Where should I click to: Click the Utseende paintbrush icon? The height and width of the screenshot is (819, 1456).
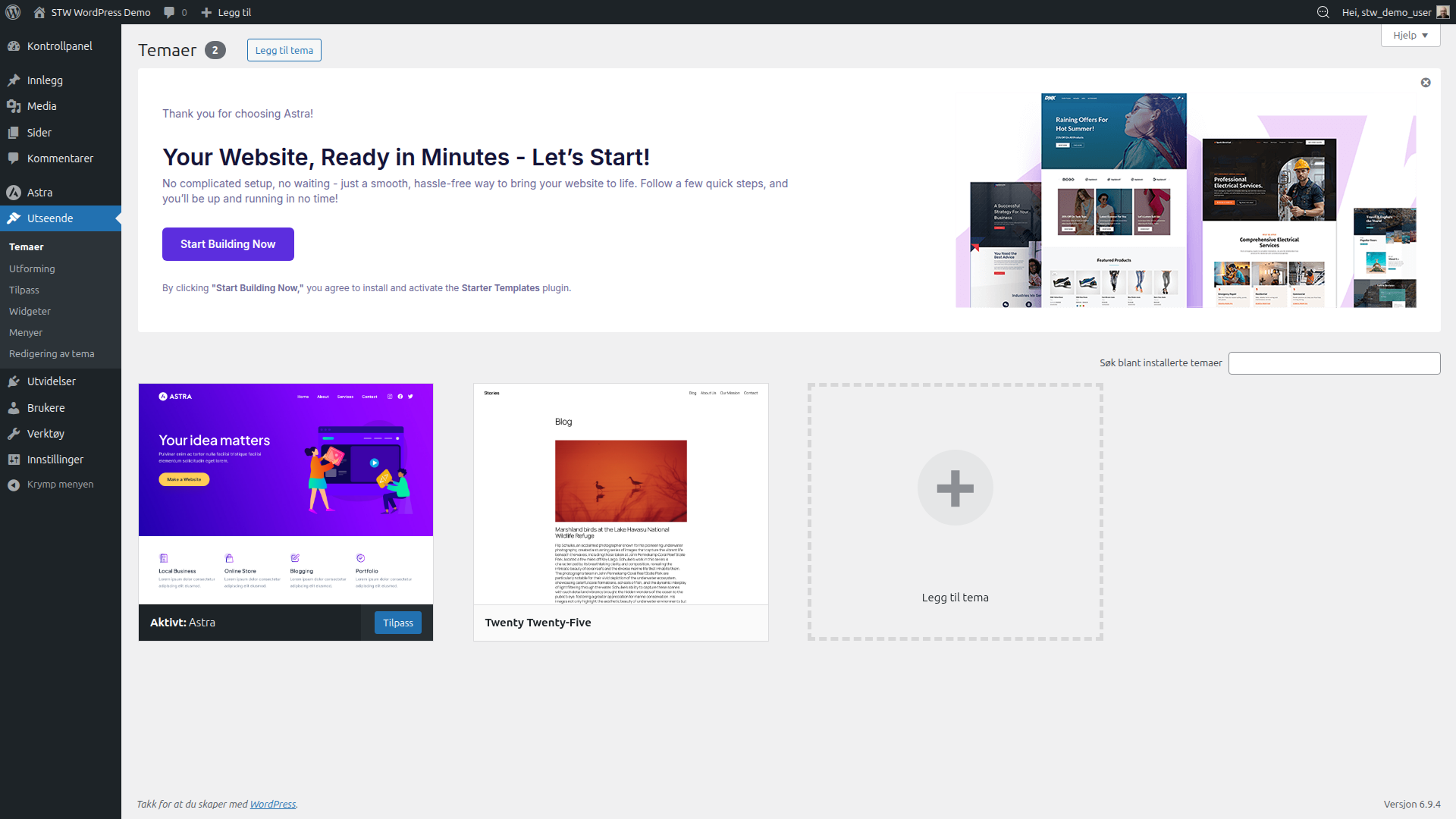pos(14,218)
